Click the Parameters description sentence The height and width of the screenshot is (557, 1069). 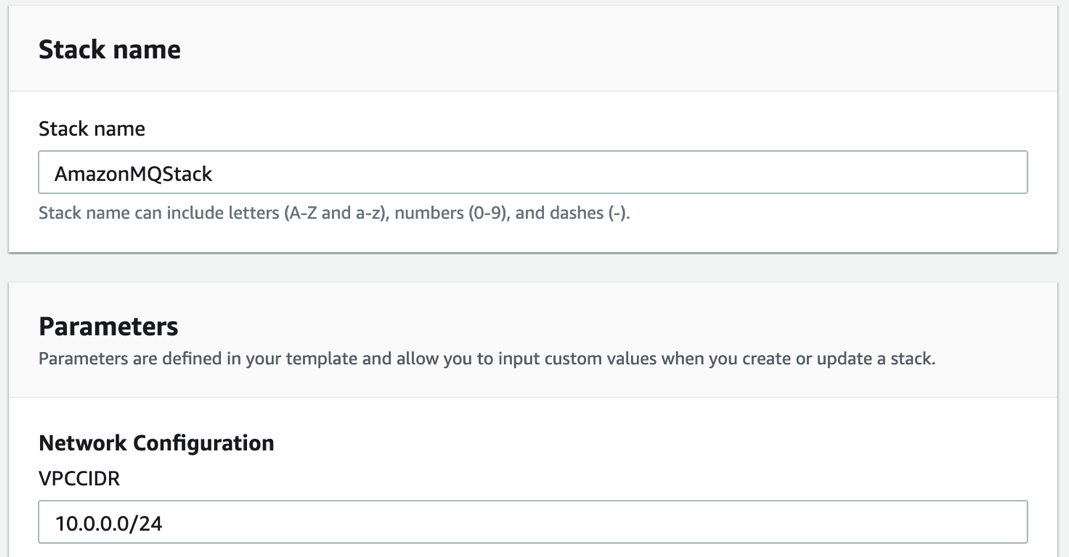486,359
